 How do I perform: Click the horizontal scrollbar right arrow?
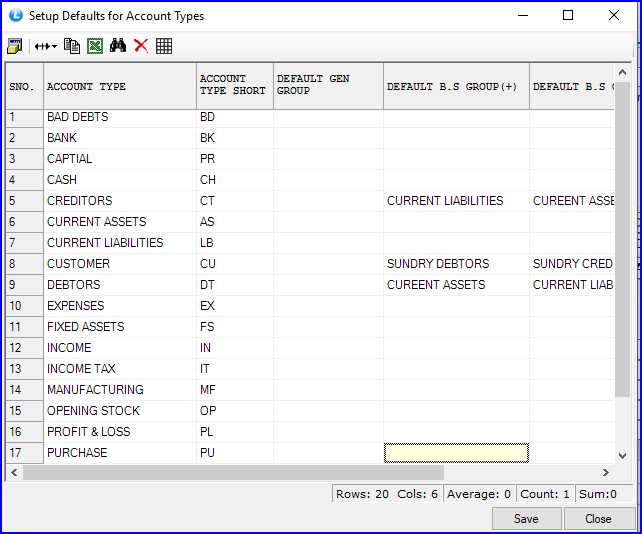pos(606,473)
